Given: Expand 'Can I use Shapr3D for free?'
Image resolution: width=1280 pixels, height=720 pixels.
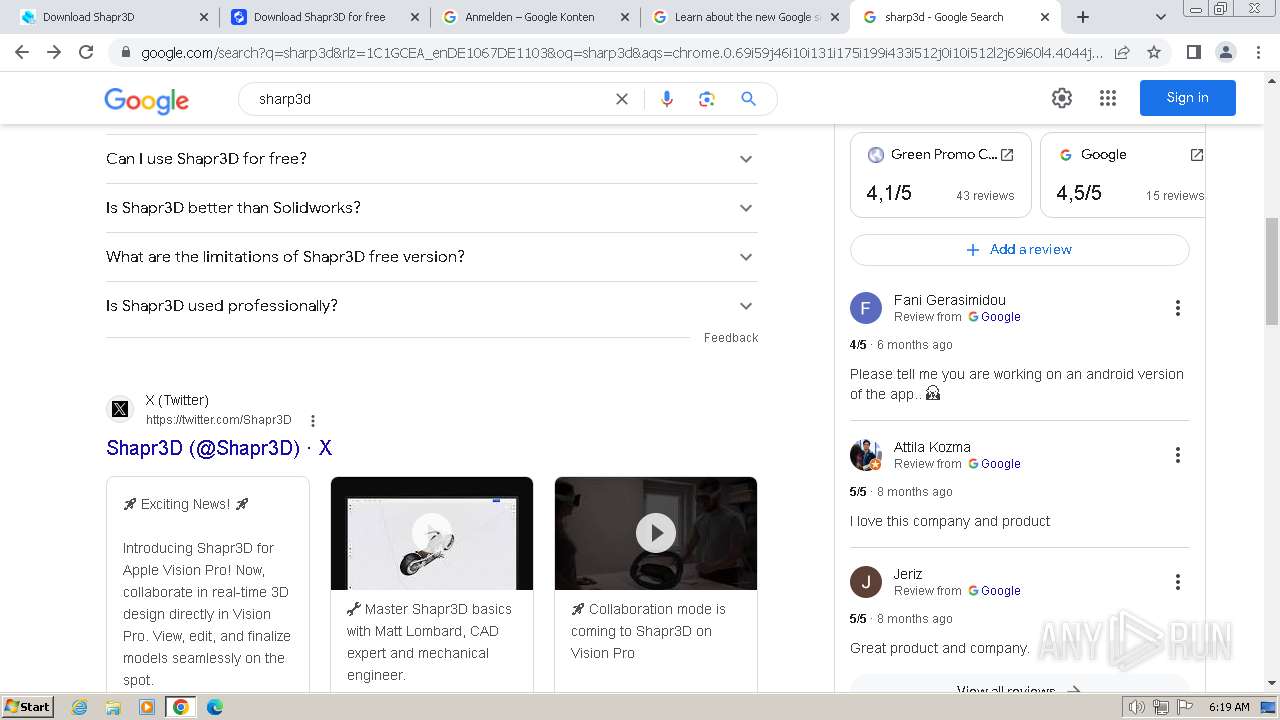Looking at the screenshot, I should (x=432, y=159).
